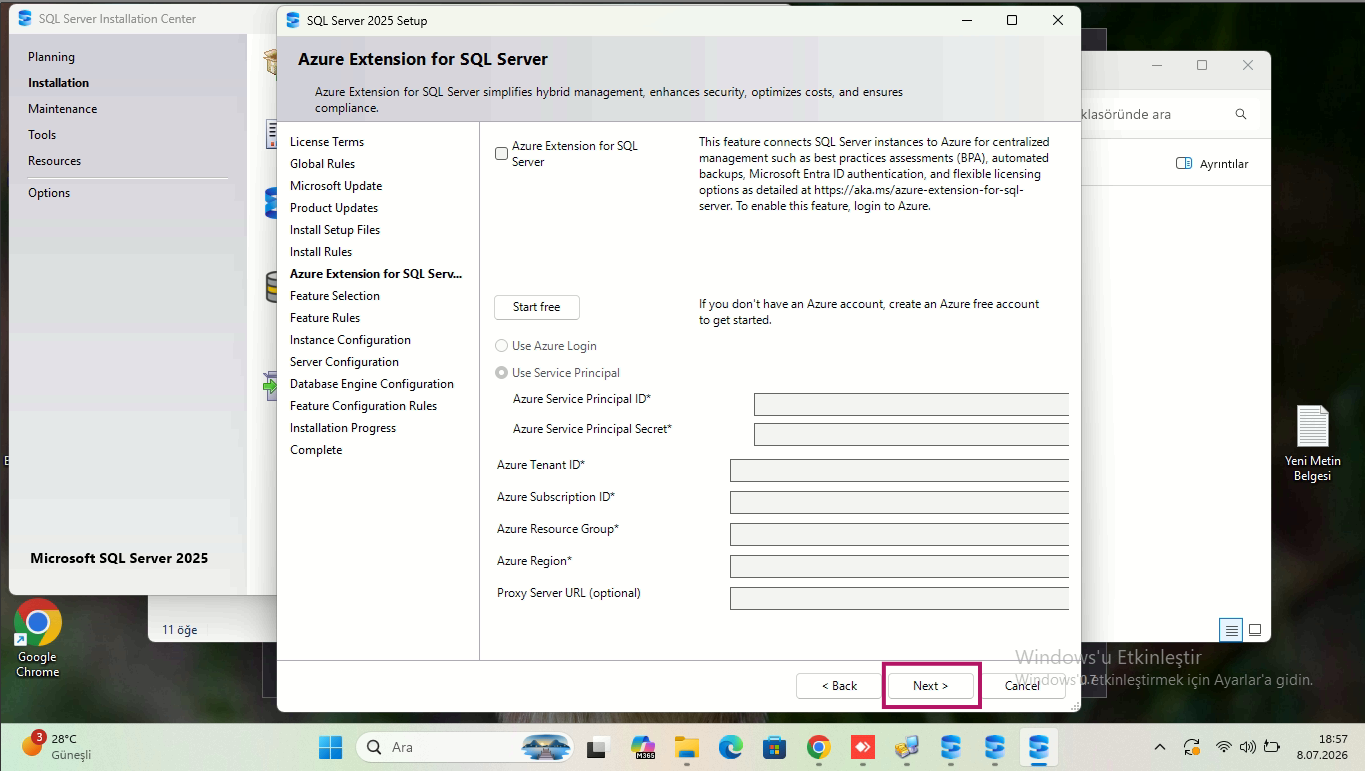Open Task View from the taskbar
Image resolution: width=1365 pixels, height=771 pixels.
point(598,747)
